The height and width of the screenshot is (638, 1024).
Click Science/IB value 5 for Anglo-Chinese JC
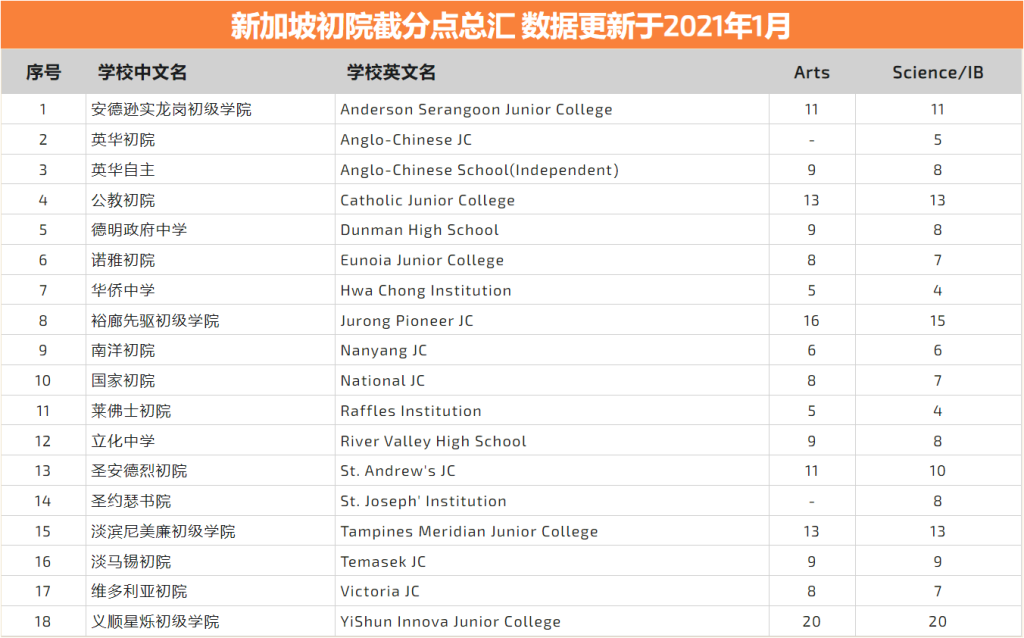937,140
